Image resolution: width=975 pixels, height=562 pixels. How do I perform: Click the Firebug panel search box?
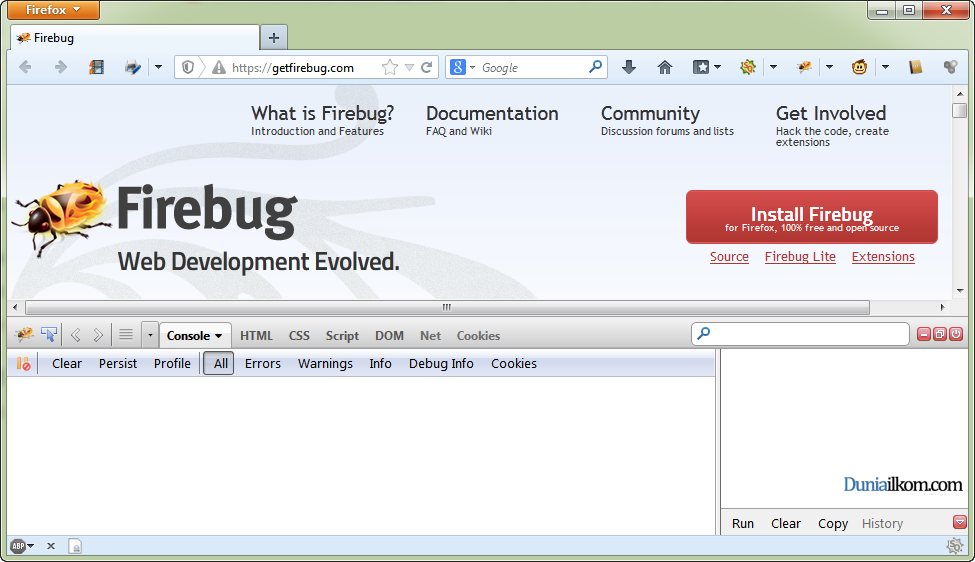[800, 334]
